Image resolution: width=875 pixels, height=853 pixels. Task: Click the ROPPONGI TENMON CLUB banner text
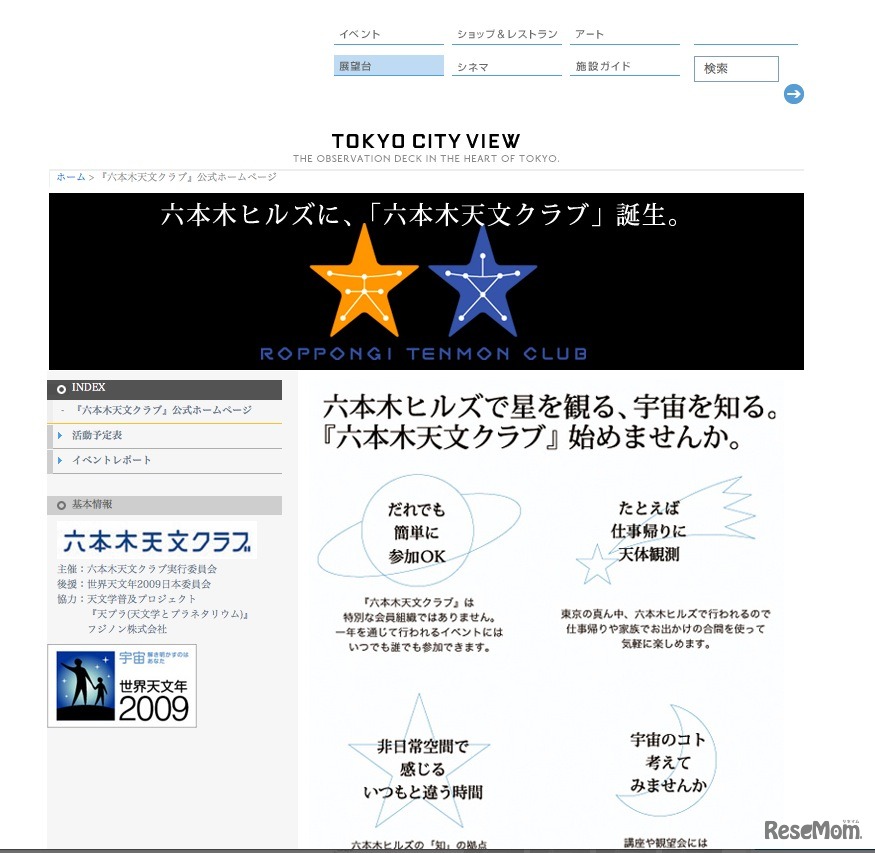pyautogui.click(x=424, y=354)
